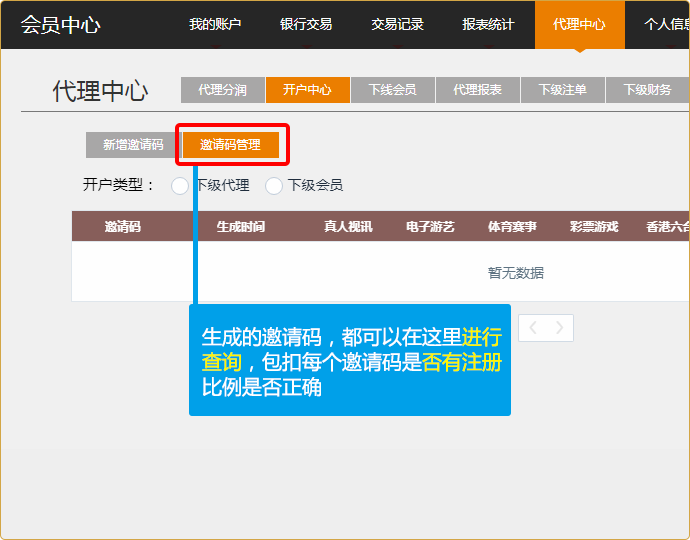Open the 代理报表 tab

pyautogui.click(x=477, y=90)
